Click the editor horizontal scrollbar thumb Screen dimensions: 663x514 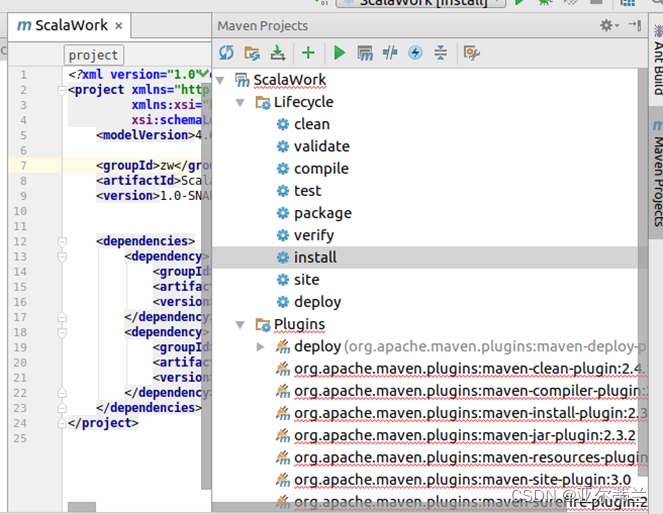click(82, 507)
